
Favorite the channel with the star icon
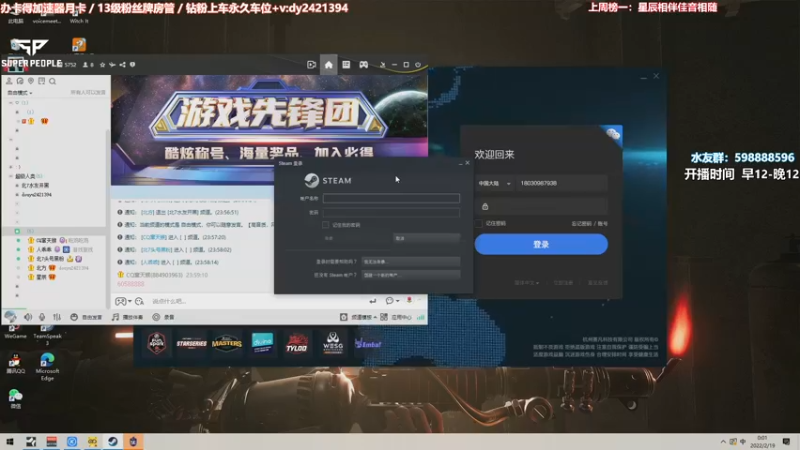click(103, 65)
